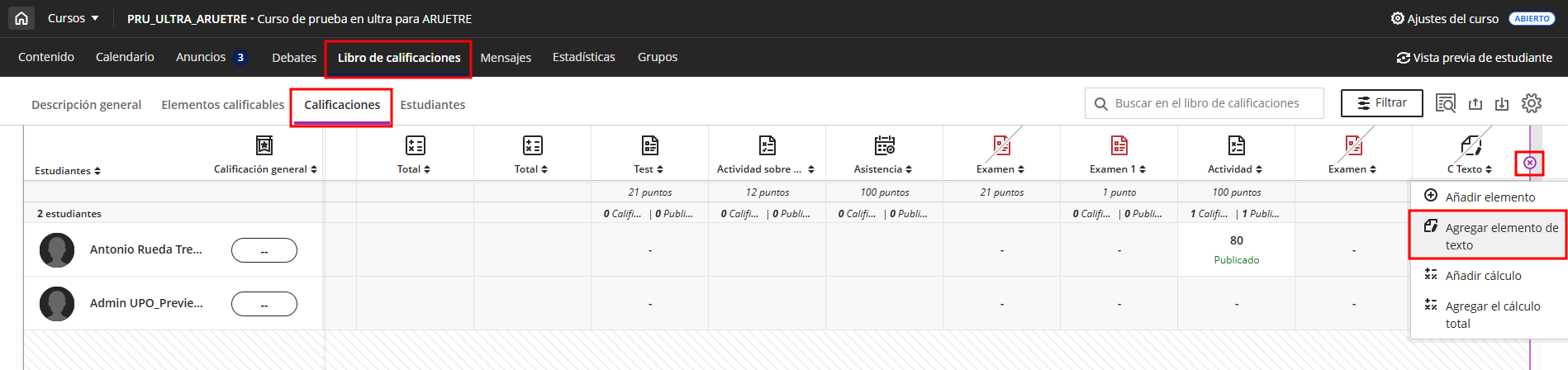Click the Calificación general column icon

click(264, 146)
